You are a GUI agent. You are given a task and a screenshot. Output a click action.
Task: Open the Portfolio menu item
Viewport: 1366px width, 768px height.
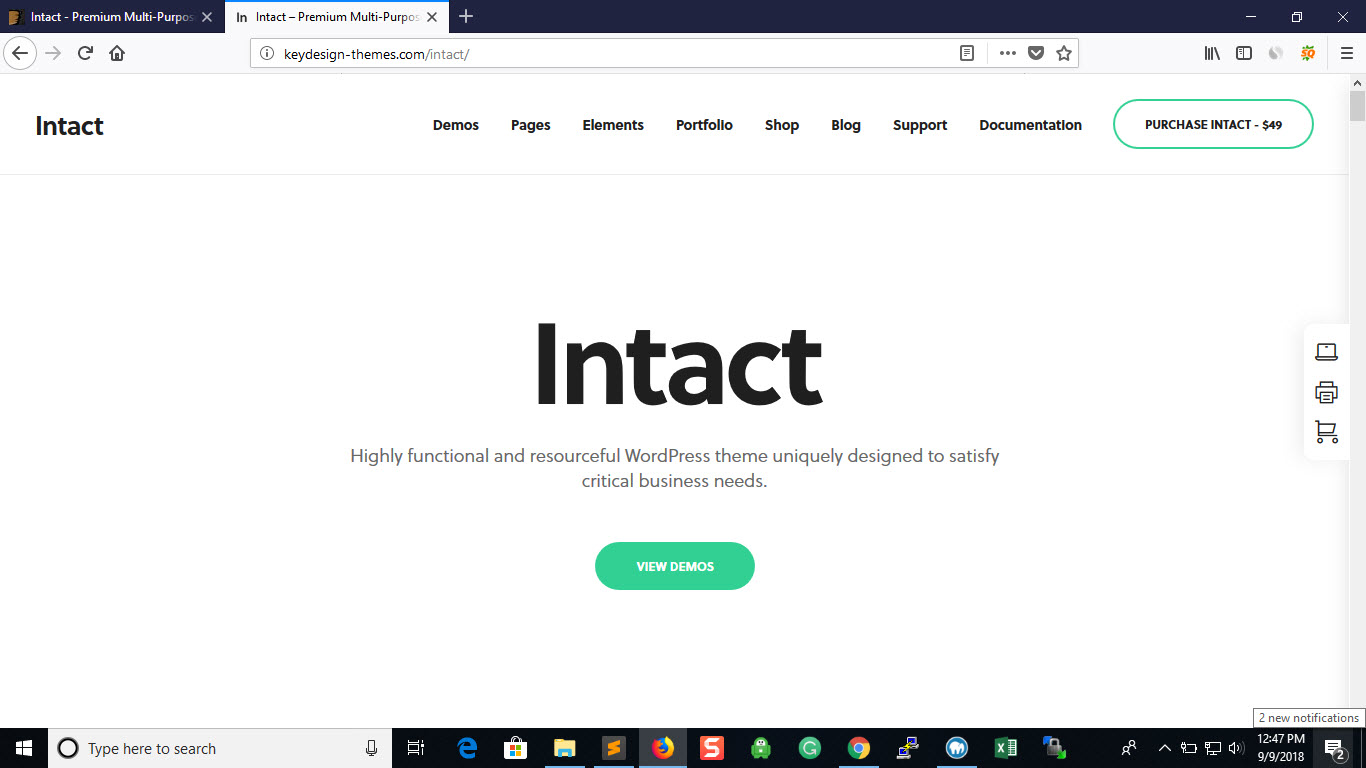704,125
